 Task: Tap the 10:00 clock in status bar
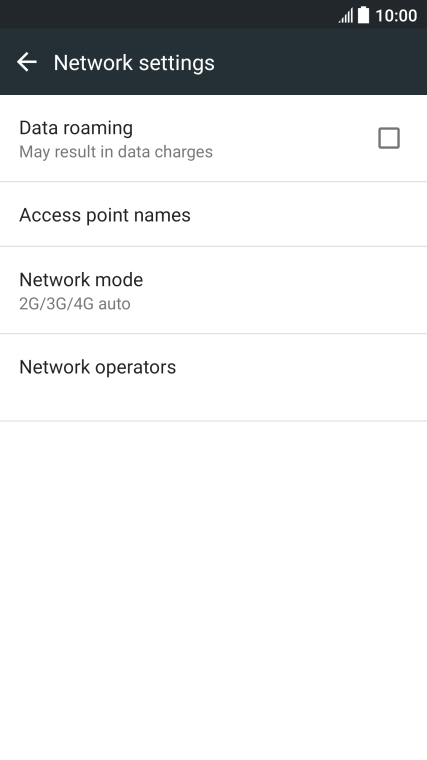point(396,16)
